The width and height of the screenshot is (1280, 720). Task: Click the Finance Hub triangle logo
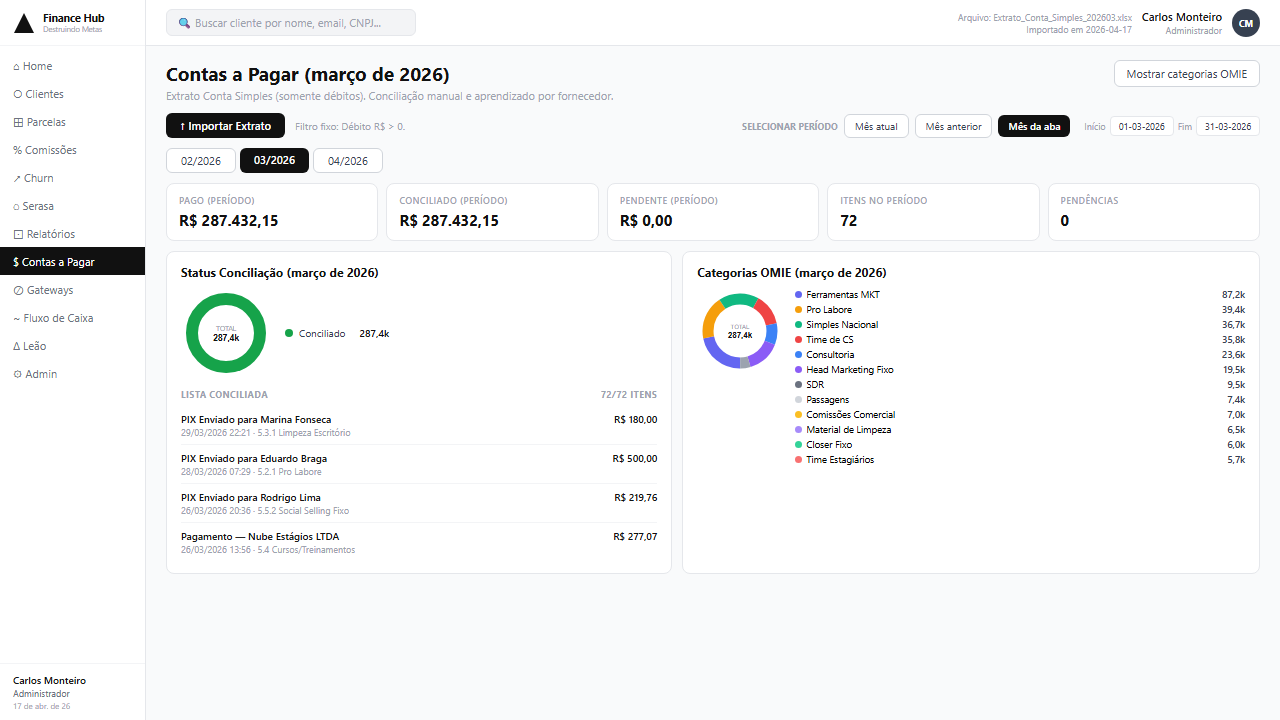tap(24, 23)
